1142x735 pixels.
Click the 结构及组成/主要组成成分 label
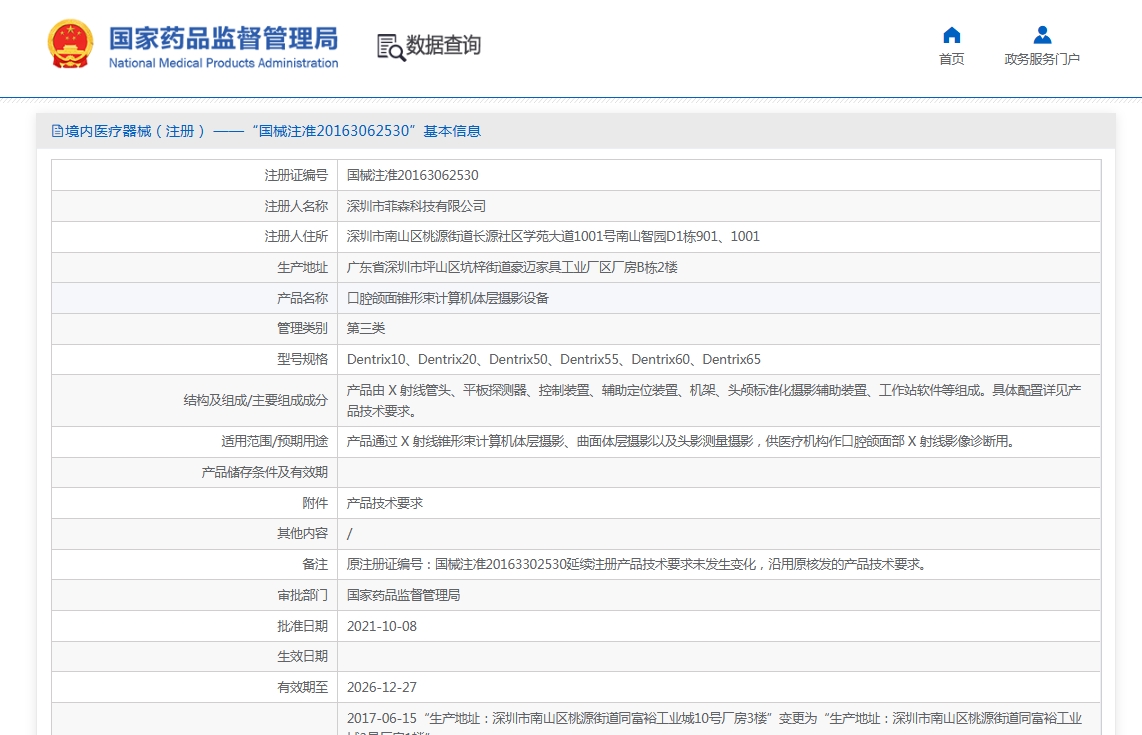coord(256,401)
